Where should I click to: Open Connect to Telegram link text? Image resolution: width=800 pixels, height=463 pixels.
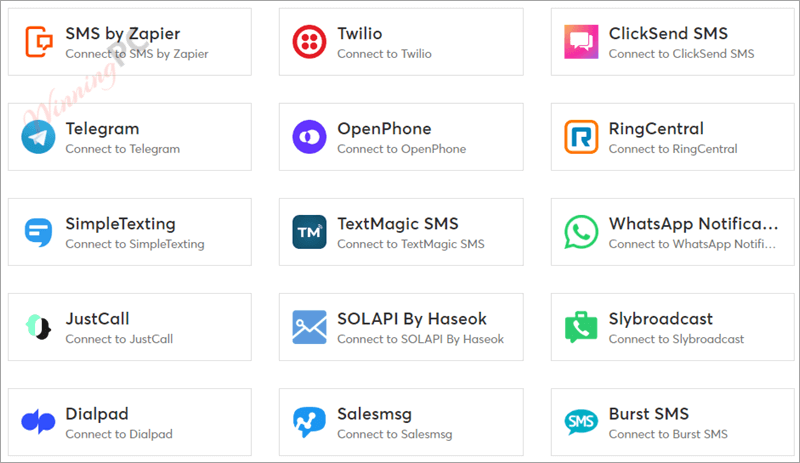click(x=122, y=149)
